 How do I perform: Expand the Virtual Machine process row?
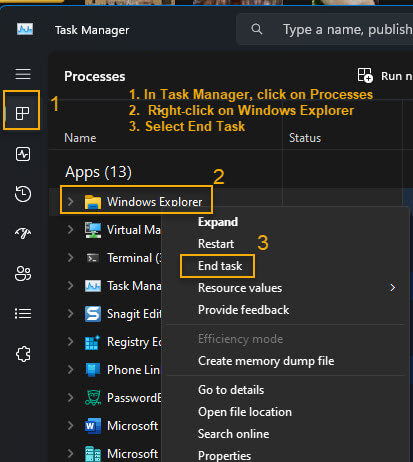(70, 229)
